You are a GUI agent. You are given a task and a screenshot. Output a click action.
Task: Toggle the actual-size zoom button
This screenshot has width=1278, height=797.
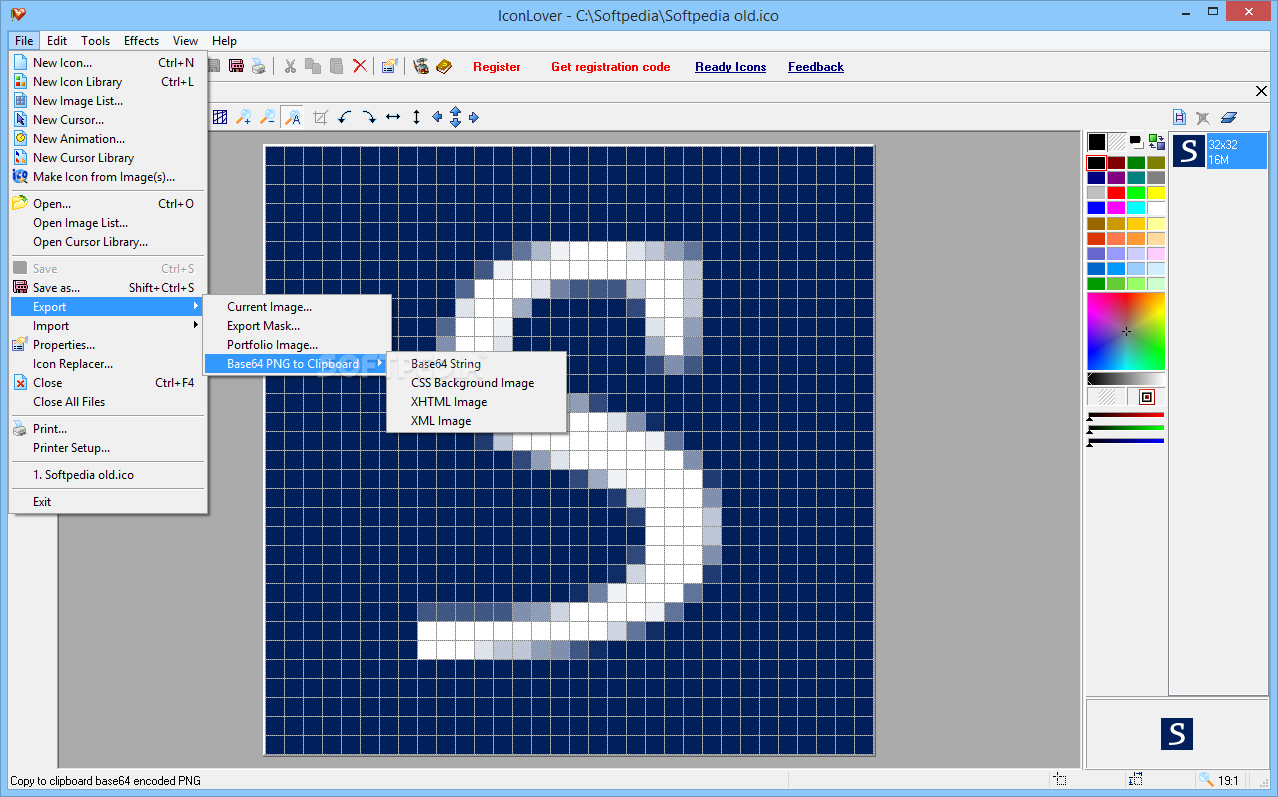293,117
